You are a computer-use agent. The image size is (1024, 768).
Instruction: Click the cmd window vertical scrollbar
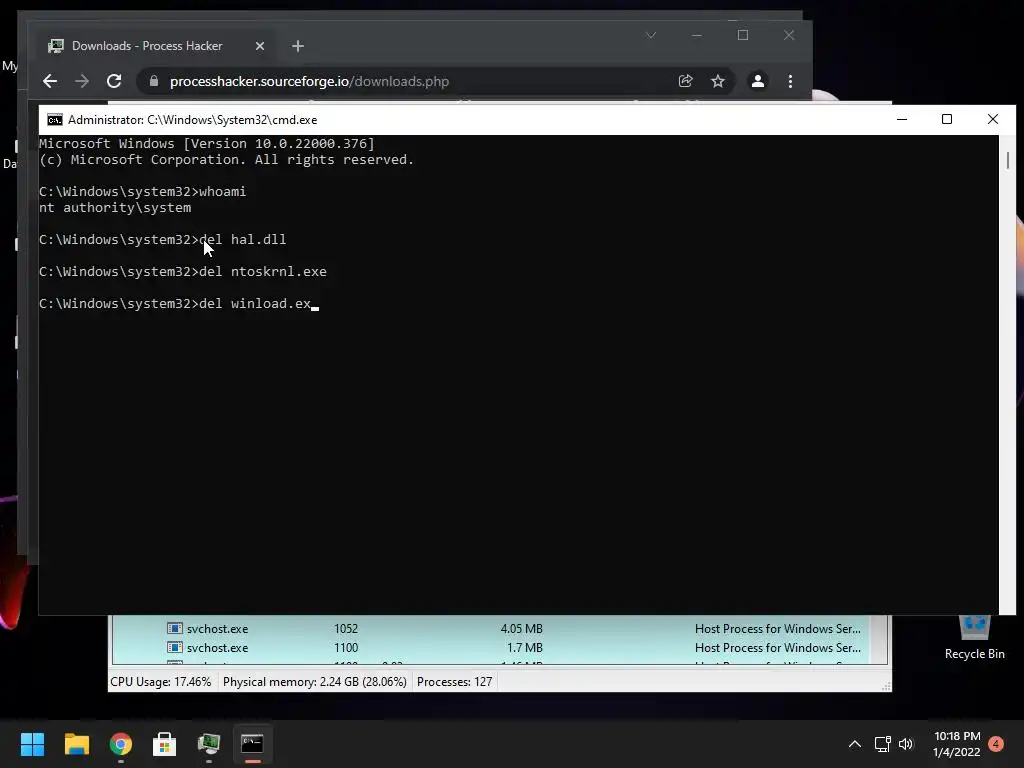(x=1007, y=374)
